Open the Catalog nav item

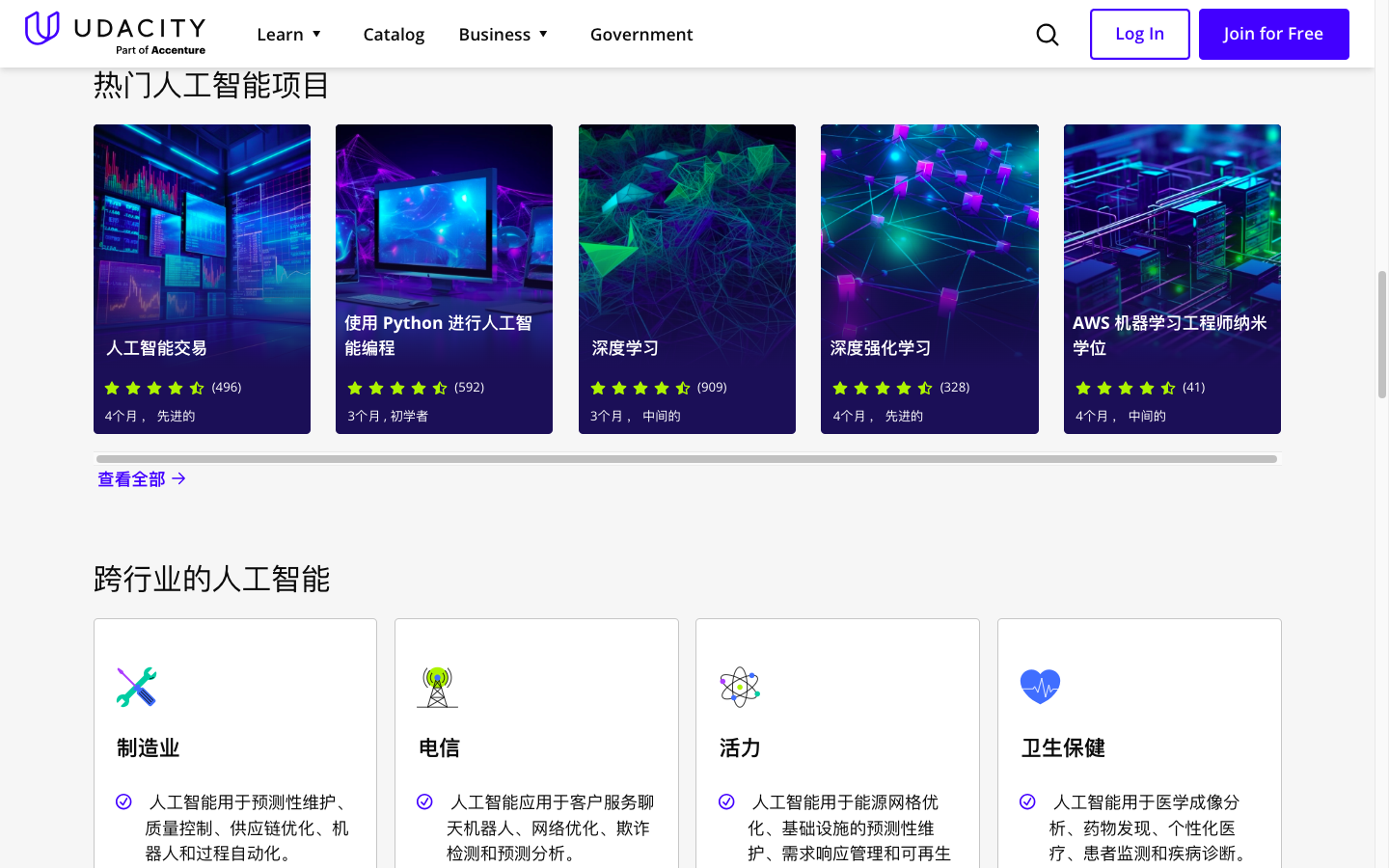tap(394, 35)
